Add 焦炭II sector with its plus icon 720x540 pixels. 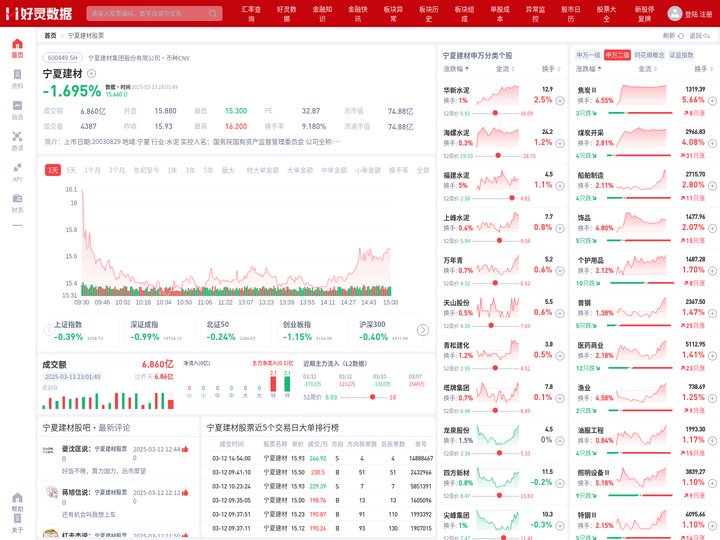[712, 101]
